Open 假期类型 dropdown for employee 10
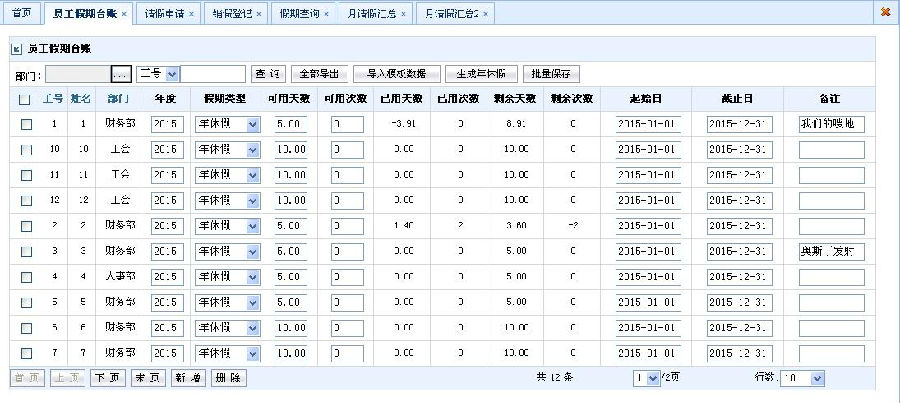The height and width of the screenshot is (403, 900). coord(253,150)
